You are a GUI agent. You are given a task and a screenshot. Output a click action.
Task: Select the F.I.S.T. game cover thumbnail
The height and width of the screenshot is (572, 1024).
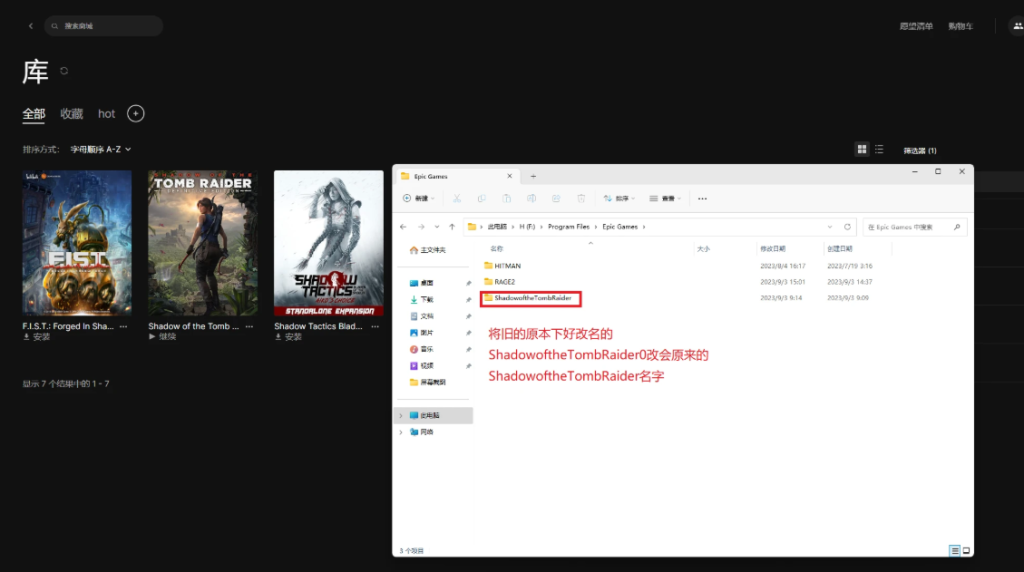77,243
